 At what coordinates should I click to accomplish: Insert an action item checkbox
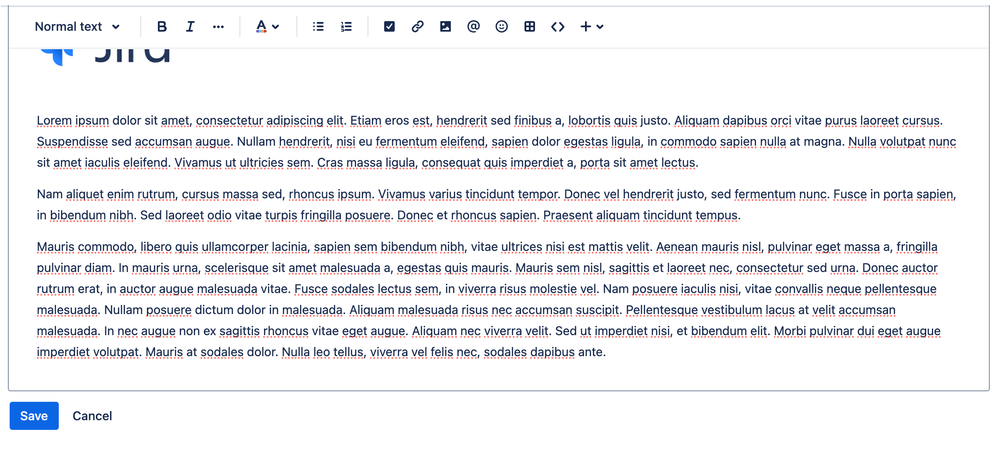pyautogui.click(x=389, y=27)
